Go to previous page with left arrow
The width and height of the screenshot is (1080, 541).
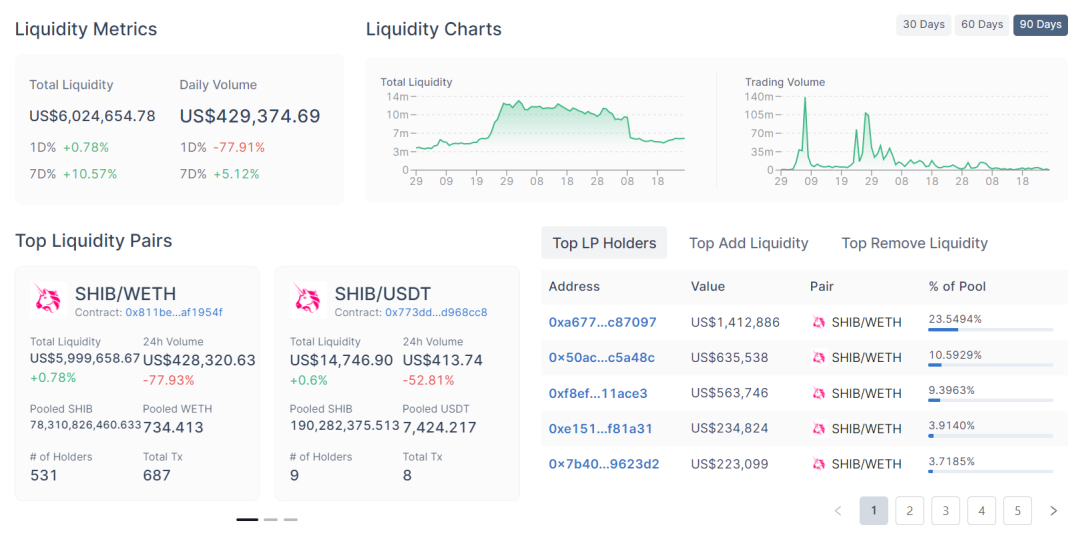(x=838, y=511)
